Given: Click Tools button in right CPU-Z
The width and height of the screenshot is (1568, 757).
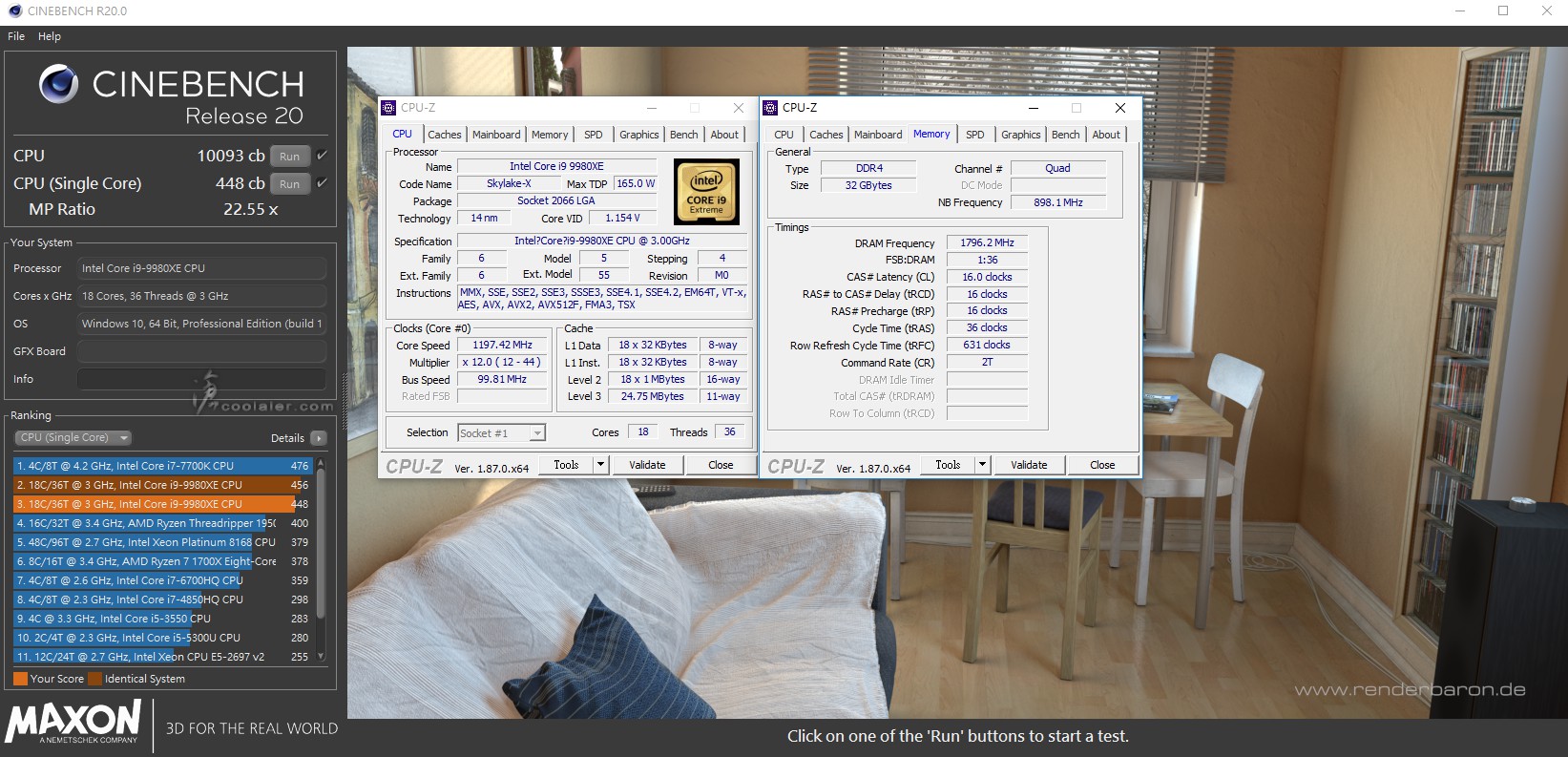Looking at the screenshot, I should pyautogui.click(x=948, y=465).
